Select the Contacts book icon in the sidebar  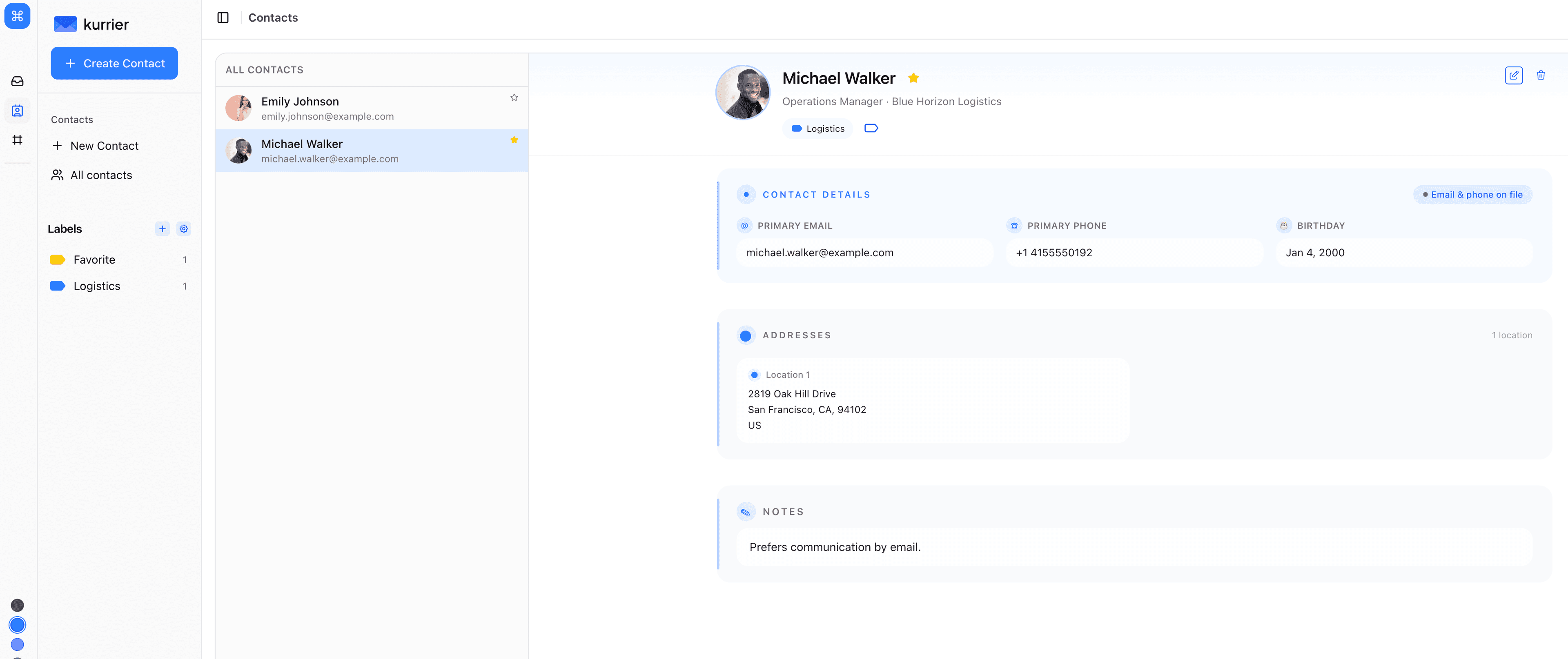(x=17, y=110)
